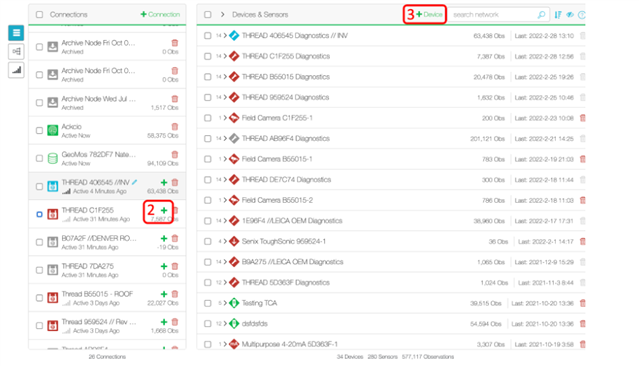Check the THREAD C1F255 connection checkbox
This screenshot has width=639, height=366.
[40, 214]
